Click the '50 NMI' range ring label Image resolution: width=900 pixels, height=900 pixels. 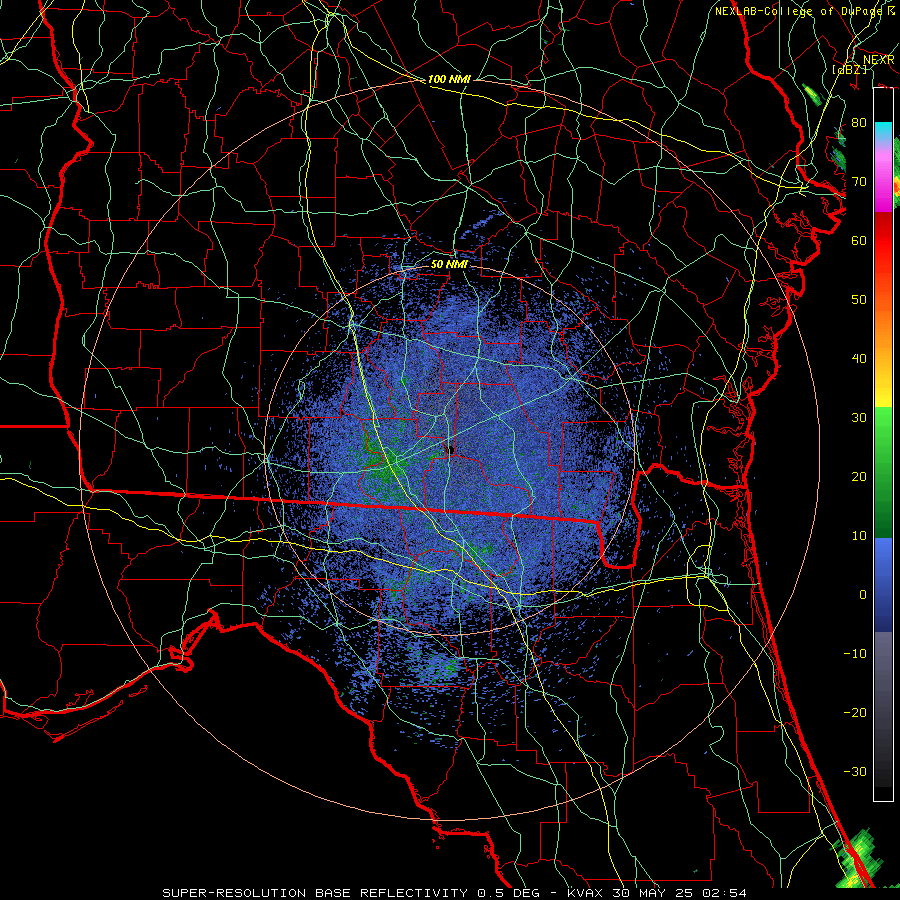[x=449, y=265]
